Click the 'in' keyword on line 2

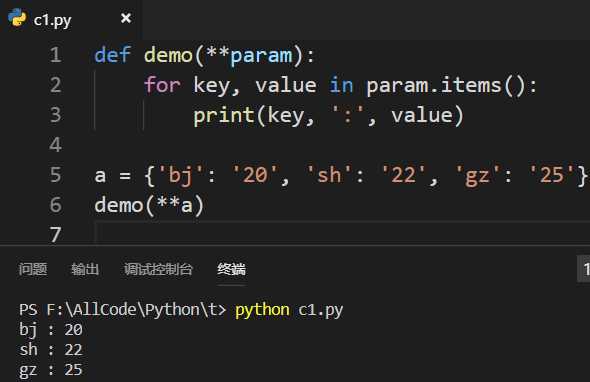[x=342, y=85]
